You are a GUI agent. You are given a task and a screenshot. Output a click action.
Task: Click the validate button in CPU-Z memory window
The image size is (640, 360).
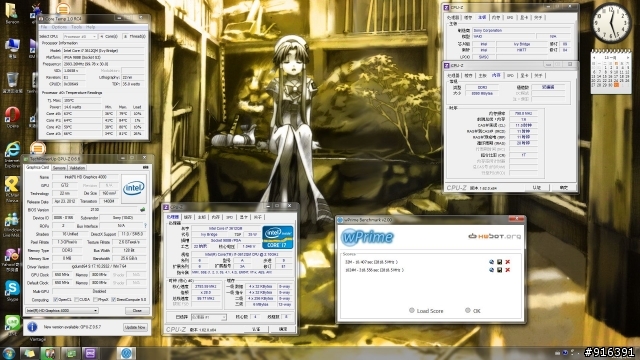click(537, 188)
